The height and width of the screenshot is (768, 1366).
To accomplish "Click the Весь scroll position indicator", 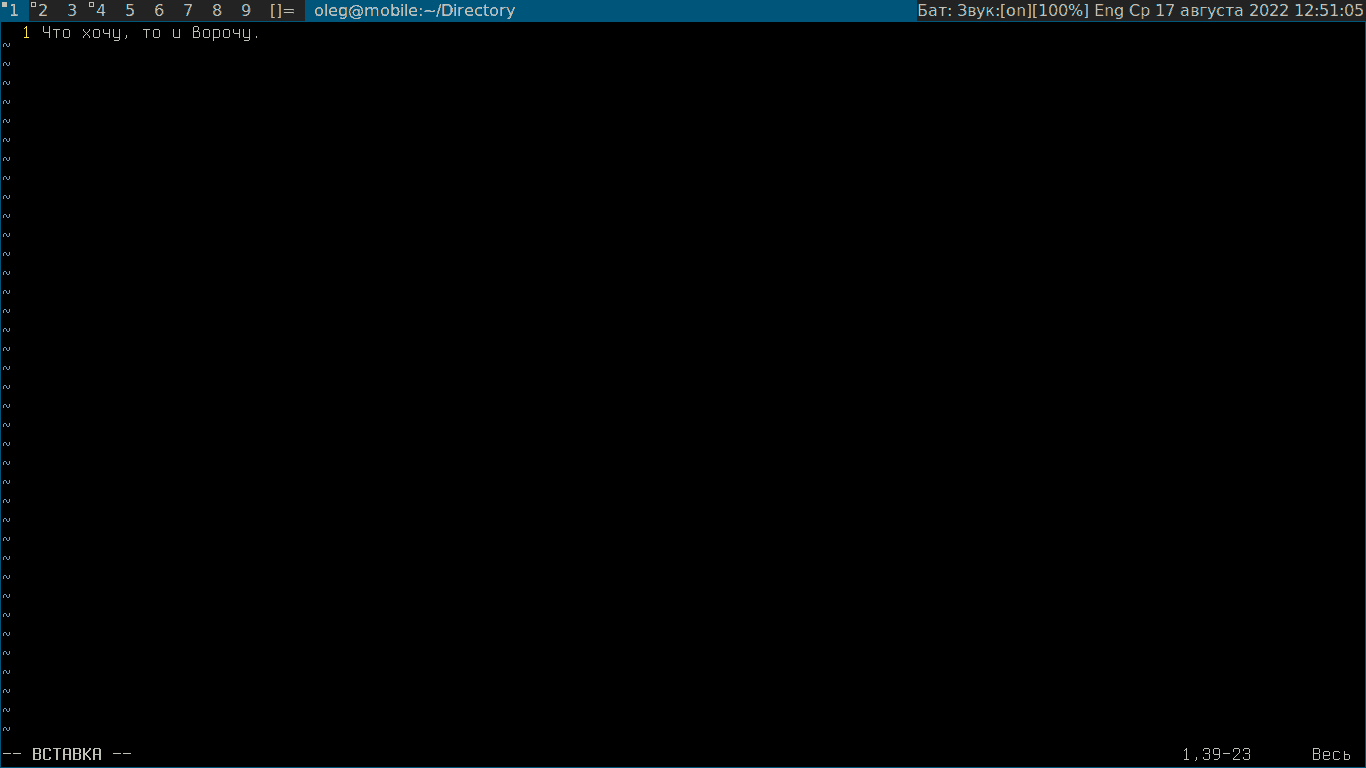I will (x=1331, y=754).
